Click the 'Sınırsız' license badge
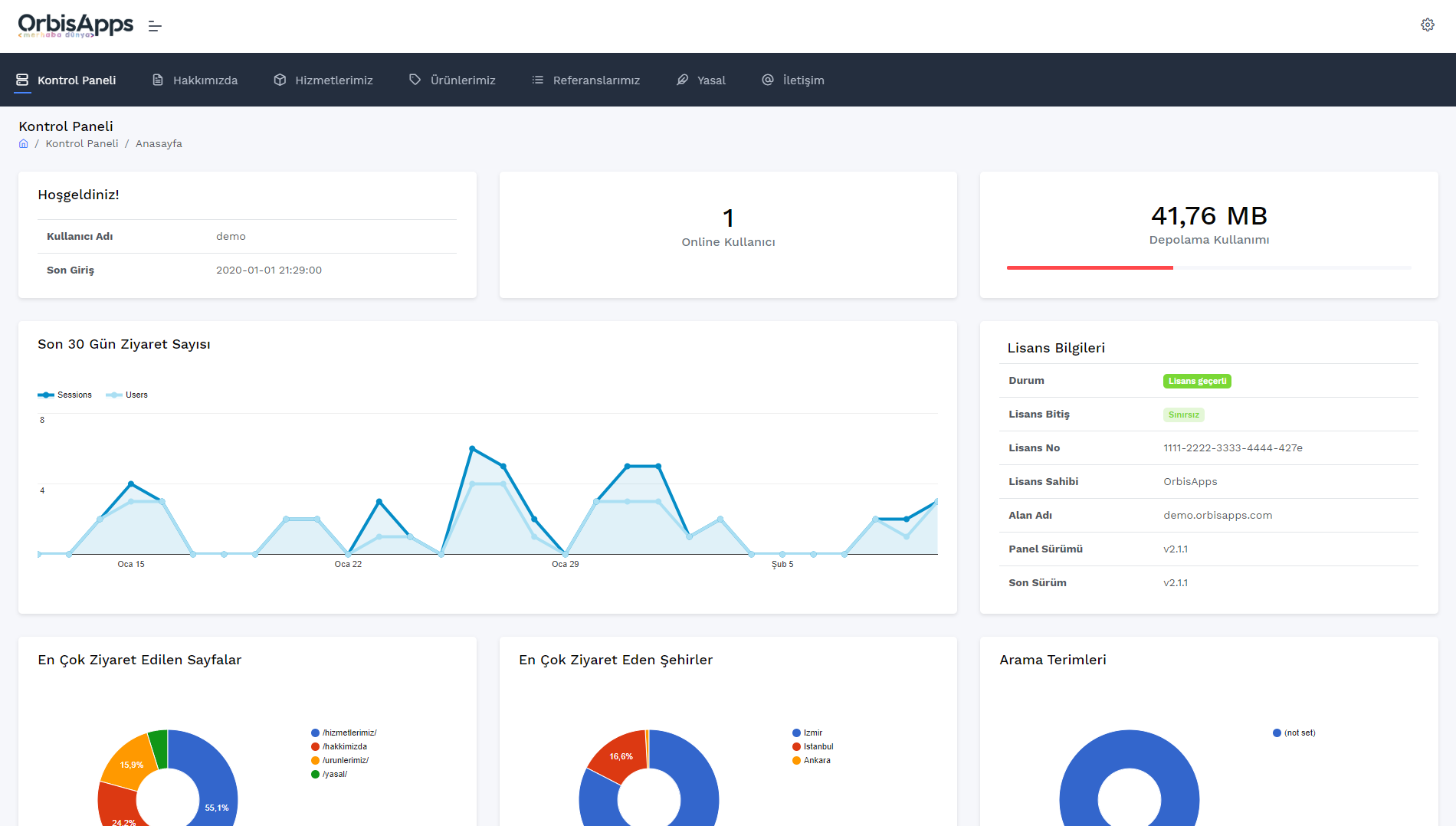This screenshot has width=1456, height=826. [x=1184, y=415]
